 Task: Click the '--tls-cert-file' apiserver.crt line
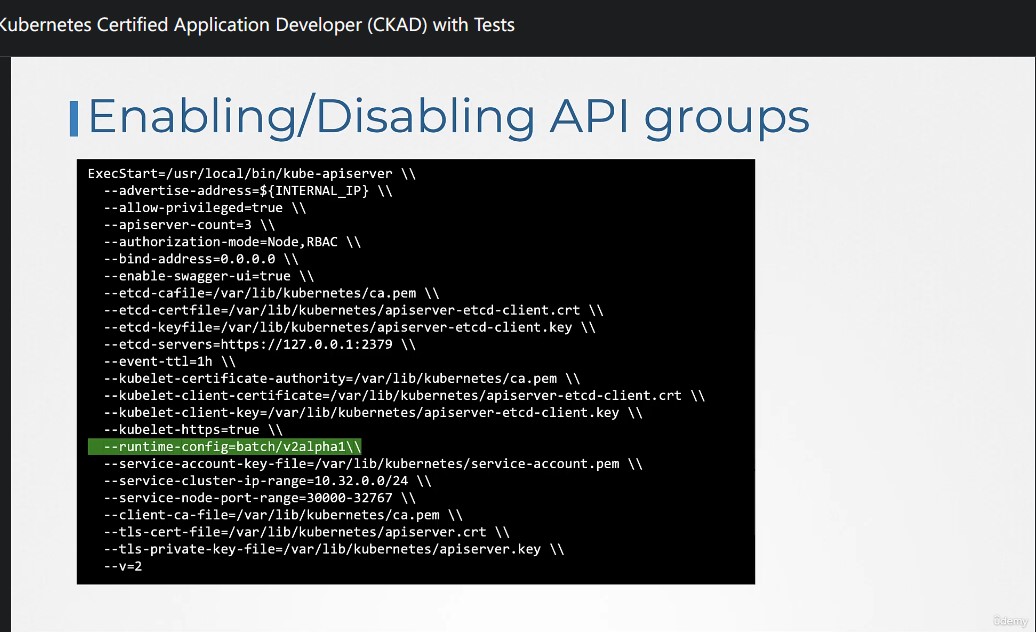307,532
